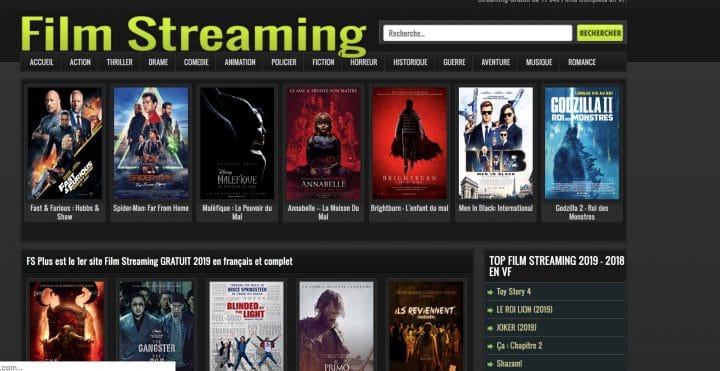
Task: Click the arrow icon beside LE ROI LION (2019)
Action: pyautogui.click(x=490, y=310)
